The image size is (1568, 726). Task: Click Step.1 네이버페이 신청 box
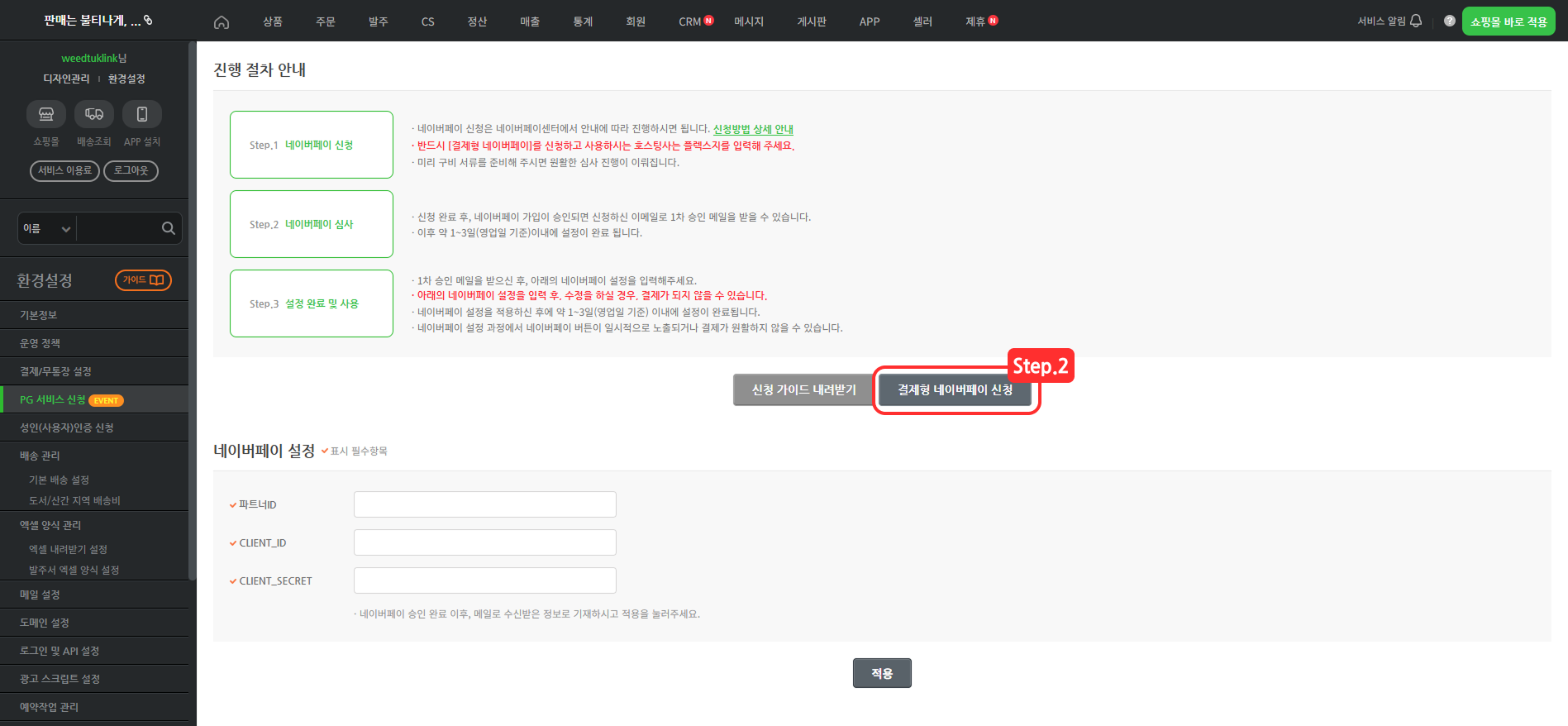click(312, 145)
